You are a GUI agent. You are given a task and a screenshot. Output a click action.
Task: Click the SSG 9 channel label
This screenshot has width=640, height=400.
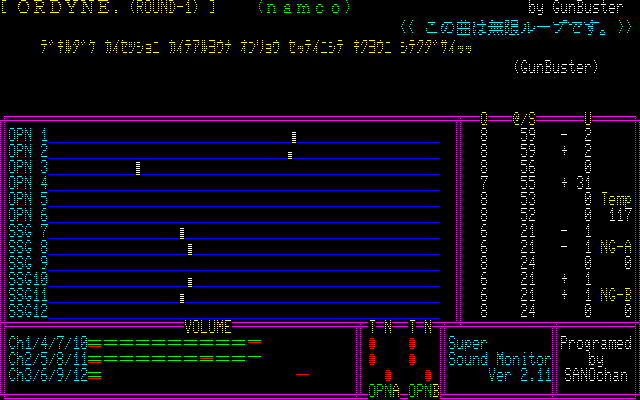pyautogui.click(x=28, y=263)
